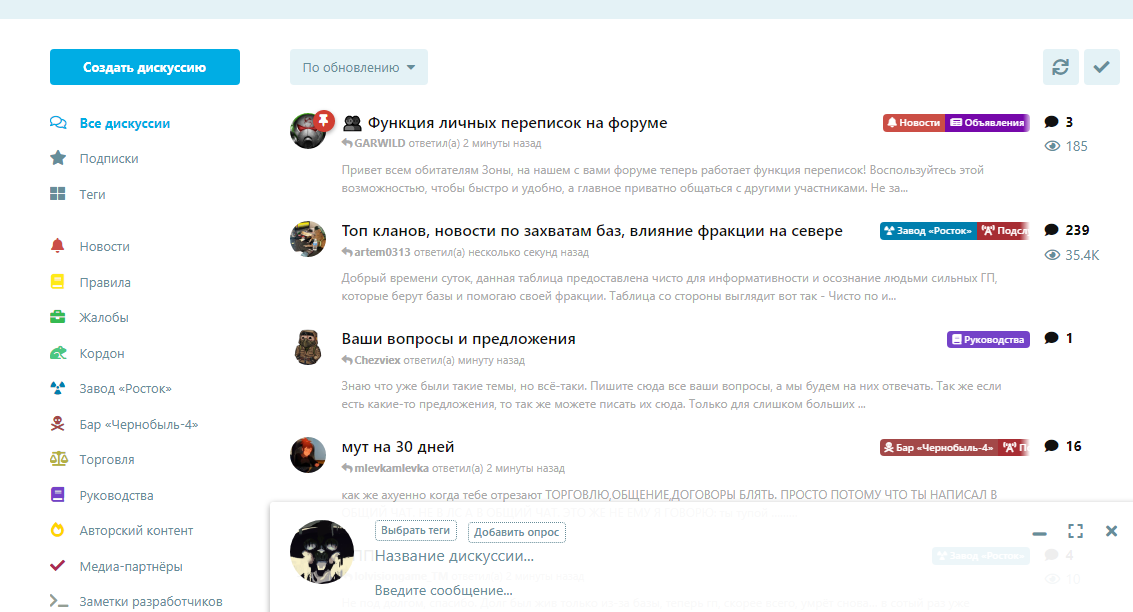This screenshot has width=1133, height=612.
Task: Open the мут на 30 дней discussion
Action: (x=397, y=447)
